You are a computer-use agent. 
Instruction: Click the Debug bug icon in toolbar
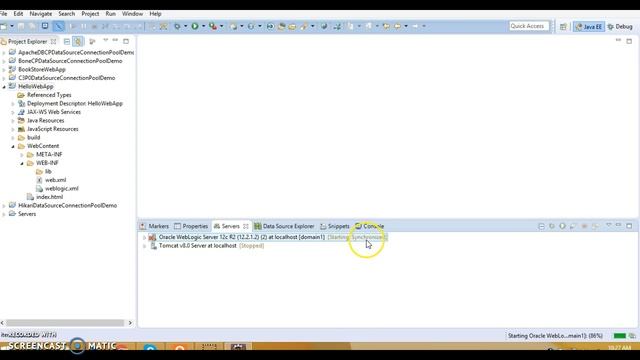[x=177, y=26]
